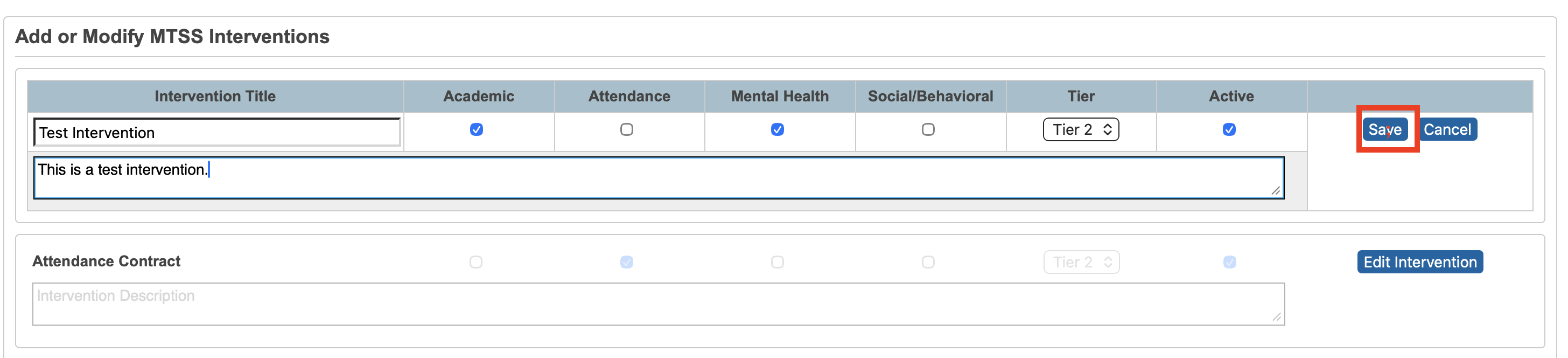1568x358 pixels.
Task: Click the Intervention Title column header
Action: [215, 96]
